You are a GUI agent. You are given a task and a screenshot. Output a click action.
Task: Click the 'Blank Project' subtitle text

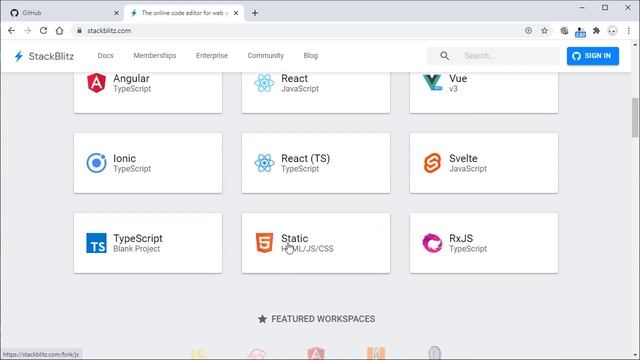pos(136,249)
